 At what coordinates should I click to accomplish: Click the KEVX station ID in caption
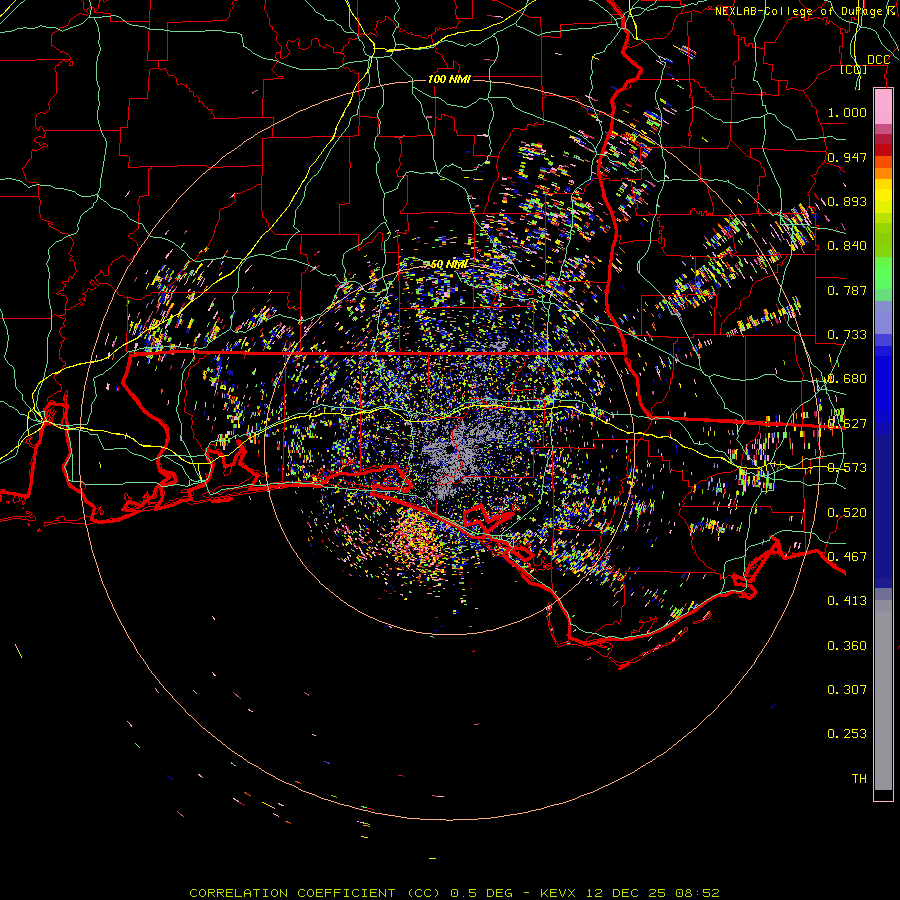coord(557,893)
